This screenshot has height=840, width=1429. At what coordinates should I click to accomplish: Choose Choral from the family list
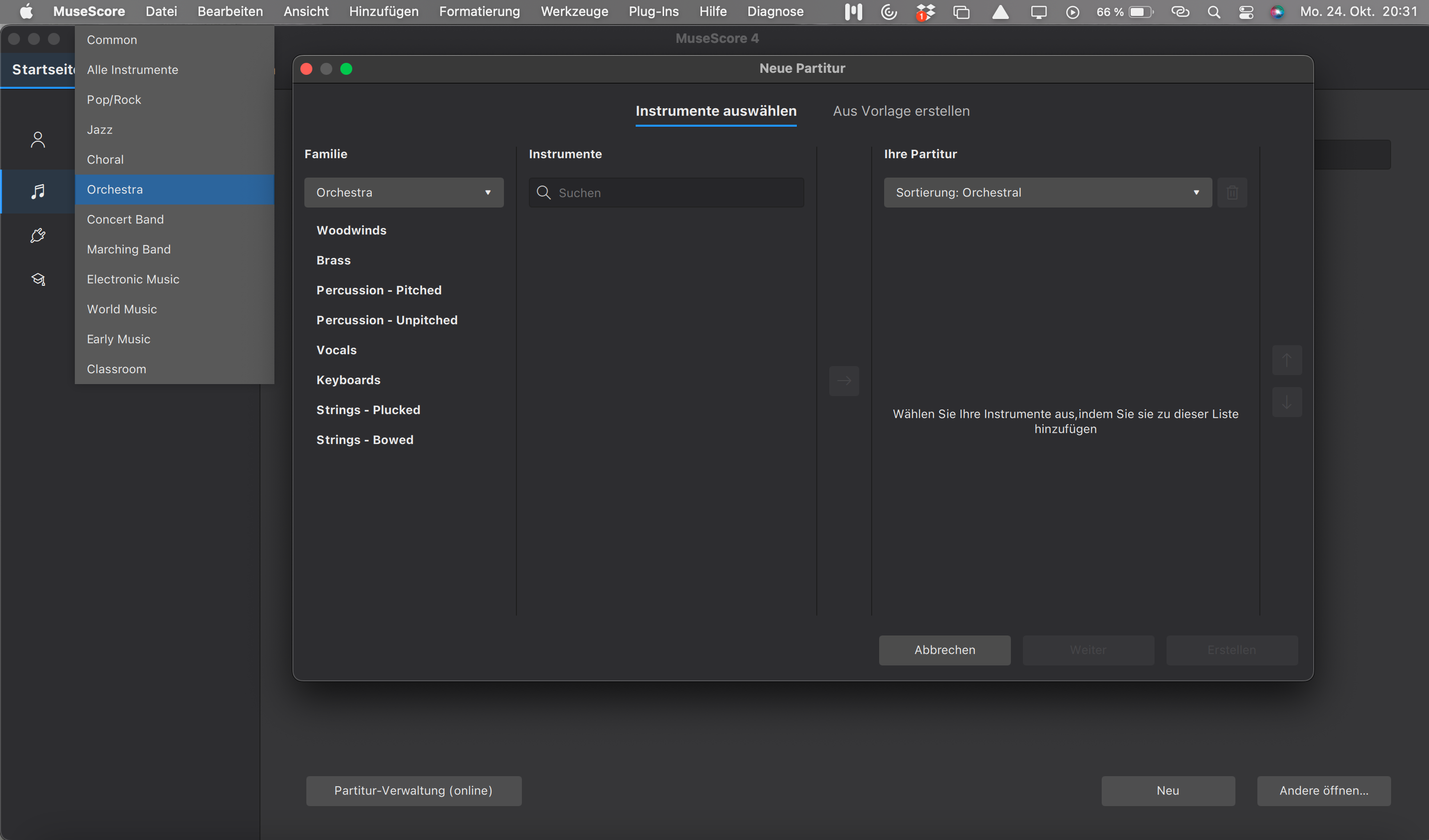point(175,160)
